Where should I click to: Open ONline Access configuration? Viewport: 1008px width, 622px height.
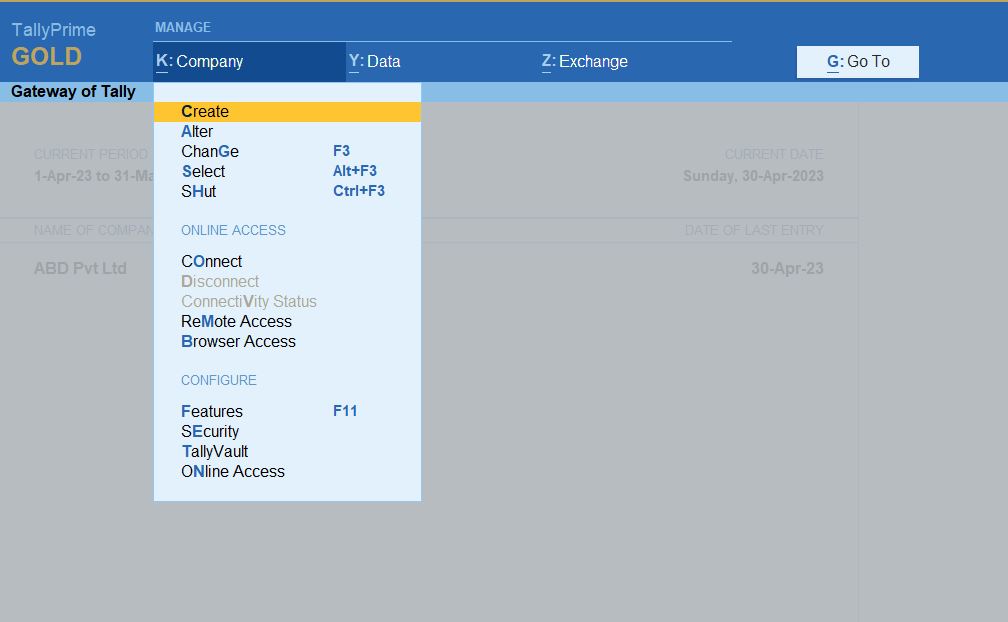pyautogui.click(x=233, y=472)
